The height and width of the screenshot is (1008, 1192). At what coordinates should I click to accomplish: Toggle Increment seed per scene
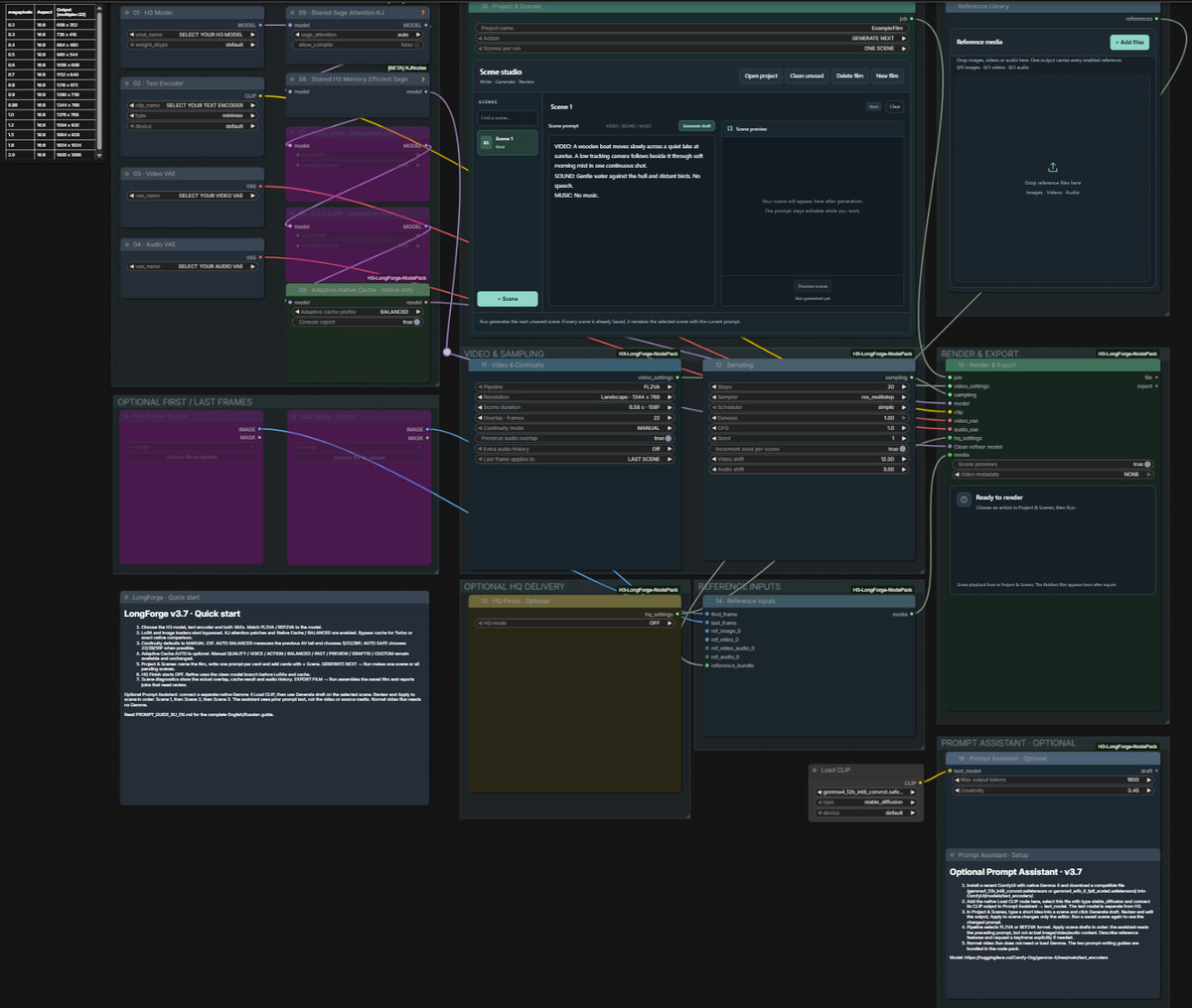coord(903,449)
